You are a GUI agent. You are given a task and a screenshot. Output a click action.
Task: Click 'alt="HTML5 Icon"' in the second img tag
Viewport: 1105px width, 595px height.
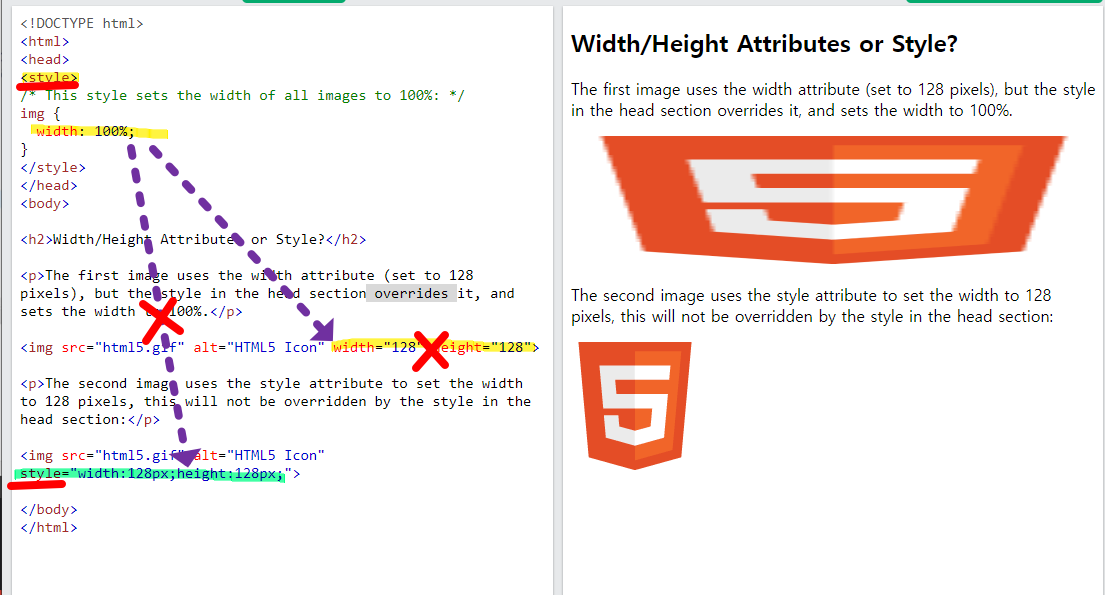[259, 455]
